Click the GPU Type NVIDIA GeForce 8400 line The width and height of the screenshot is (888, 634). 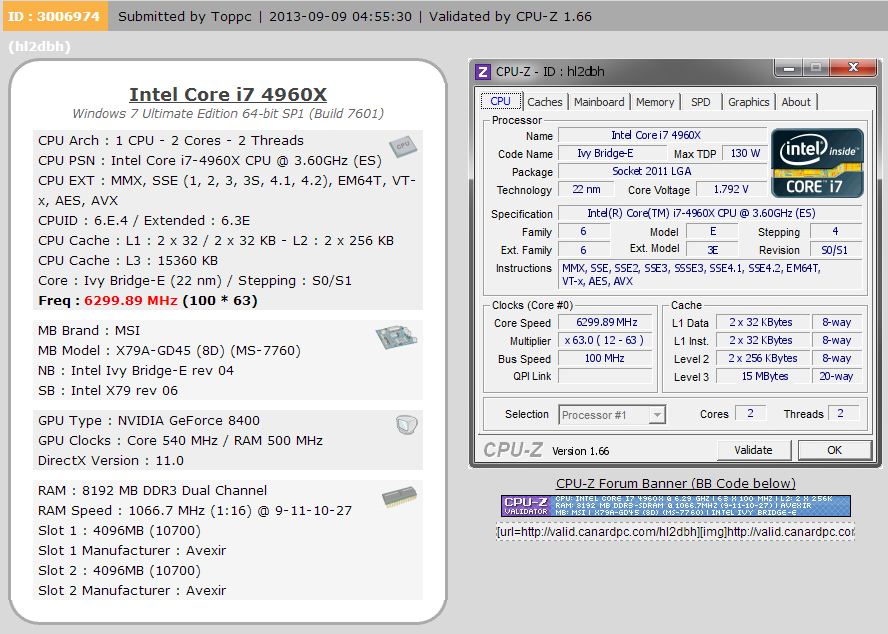point(149,420)
